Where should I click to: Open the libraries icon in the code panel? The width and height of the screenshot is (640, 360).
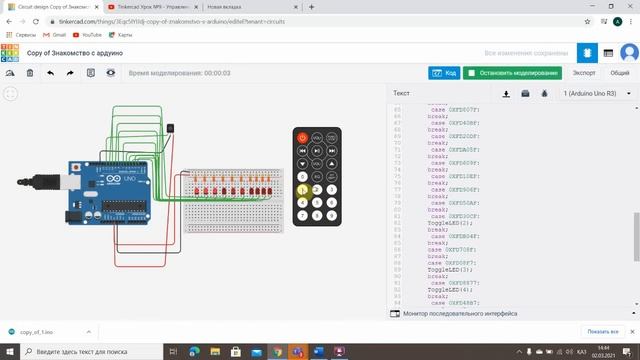coord(525,94)
